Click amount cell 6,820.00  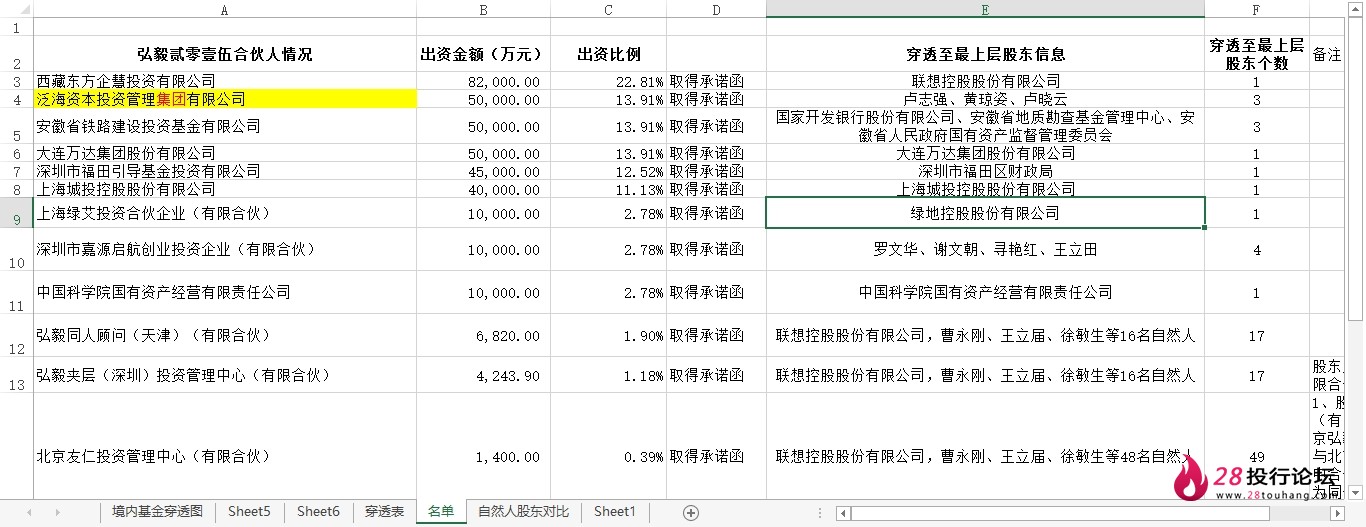(483, 335)
